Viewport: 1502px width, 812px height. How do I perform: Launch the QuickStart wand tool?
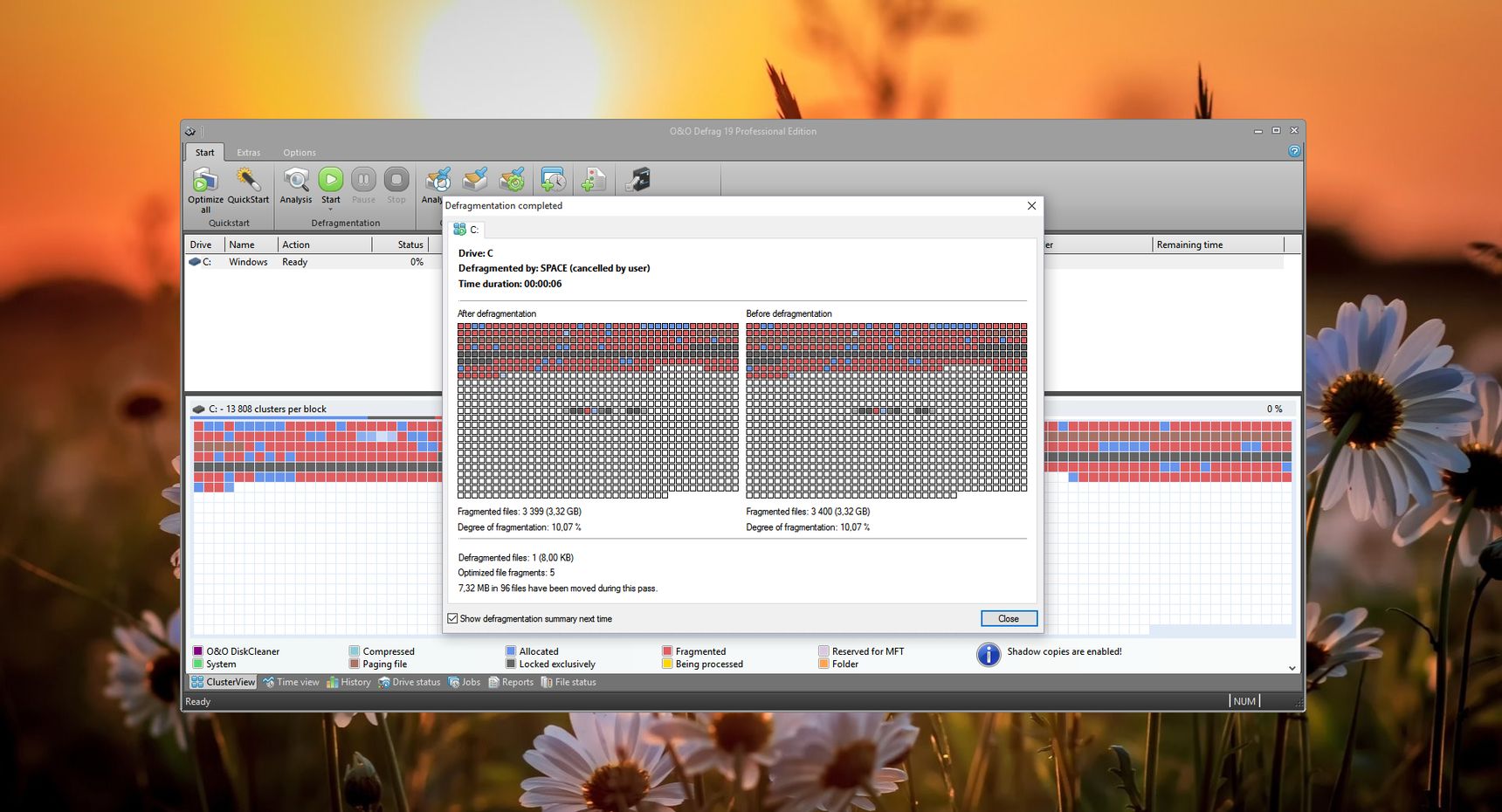pos(248,180)
